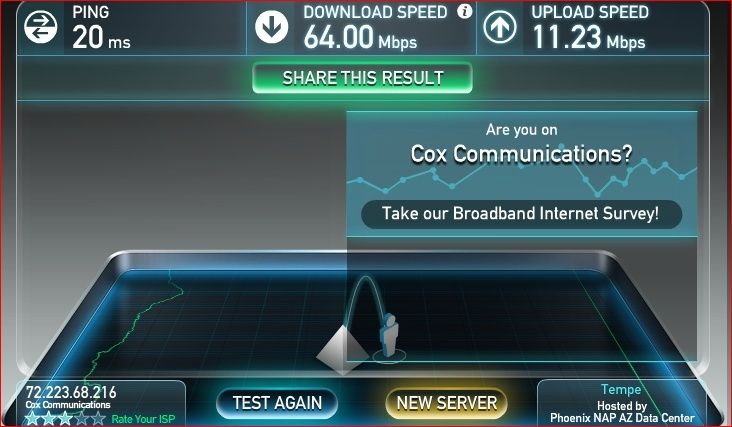
Task: Select the third star in ISP rating
Action: point(65,418)
